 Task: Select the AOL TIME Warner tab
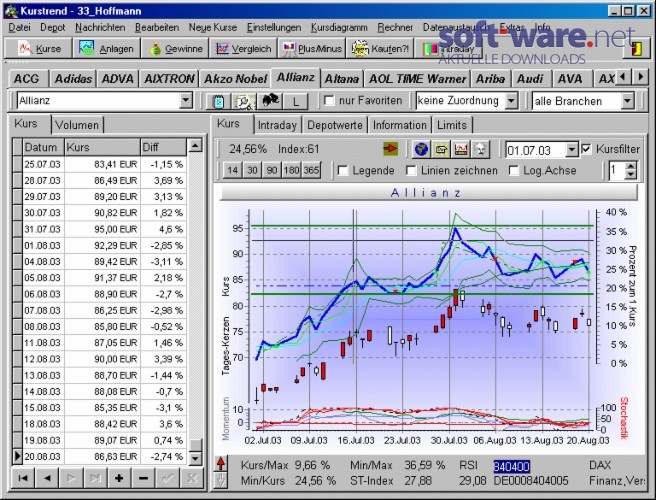(x=418, y=79)
